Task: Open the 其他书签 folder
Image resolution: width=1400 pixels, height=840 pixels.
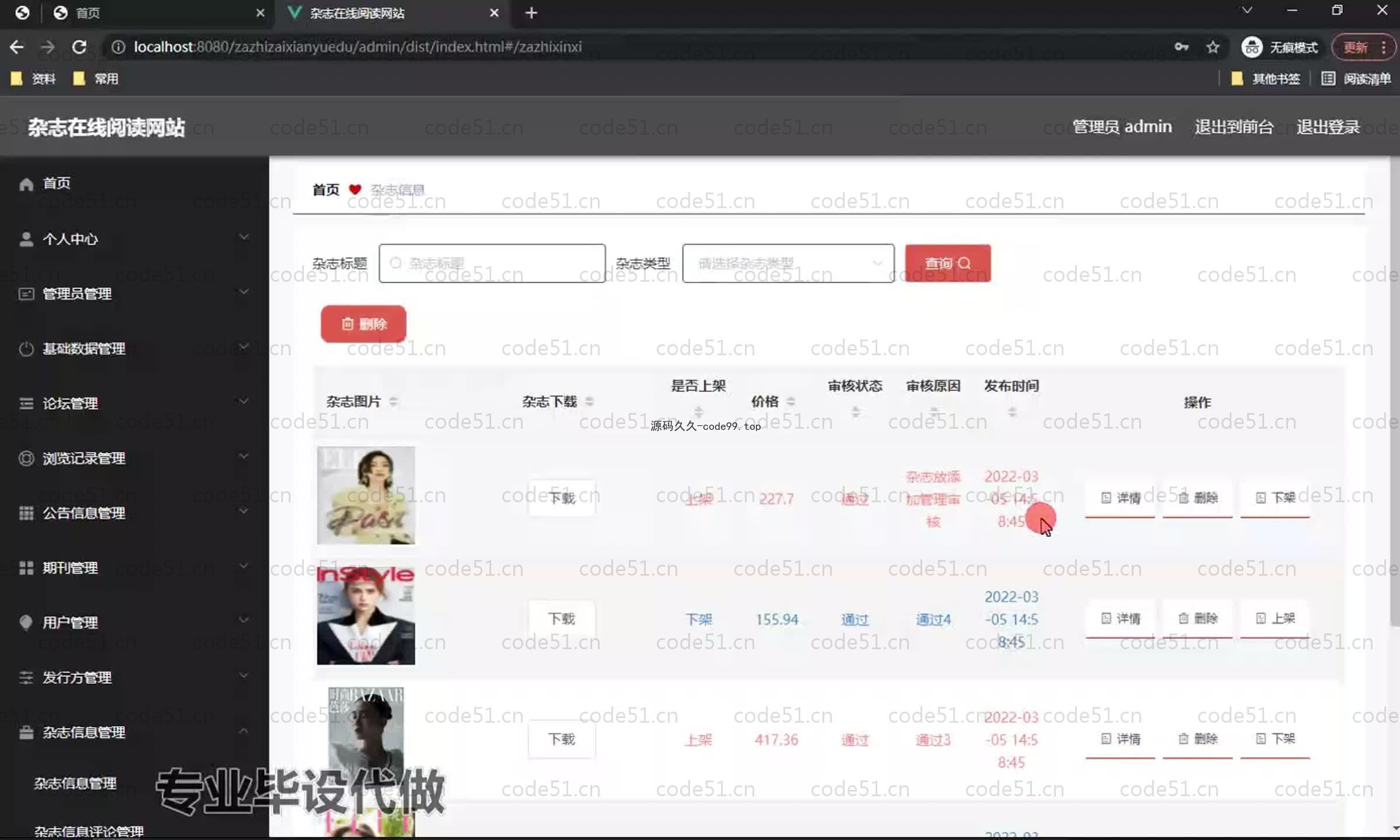Action: tap(1265, 79)
